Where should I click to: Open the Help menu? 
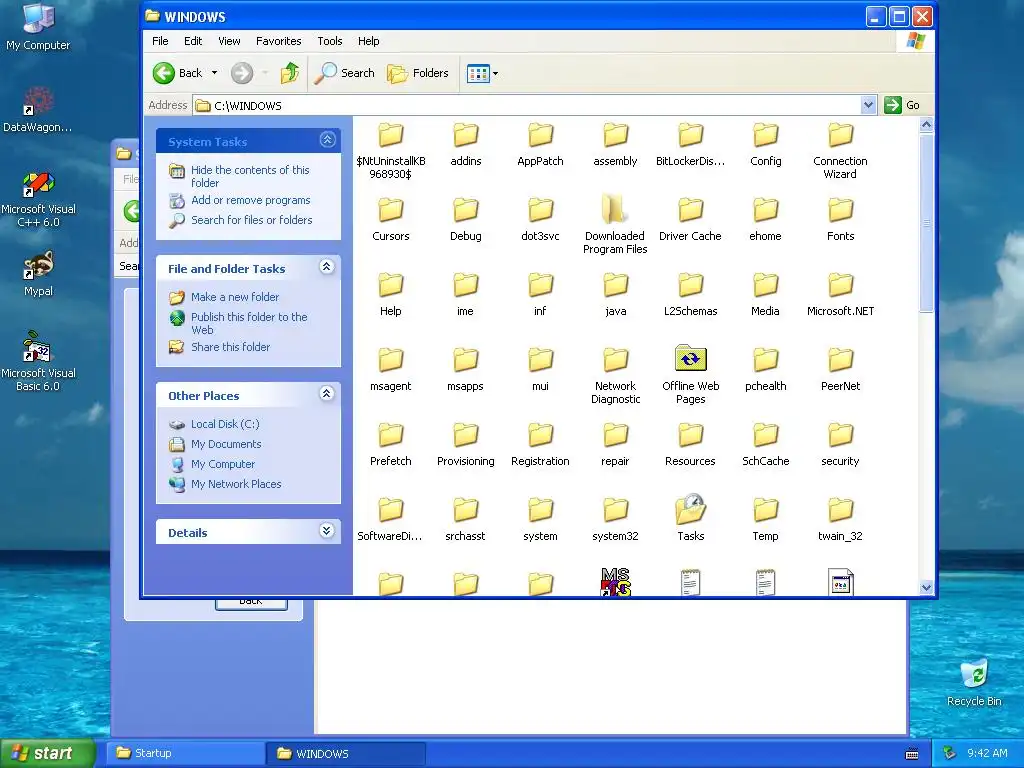[x=368, y=41]
